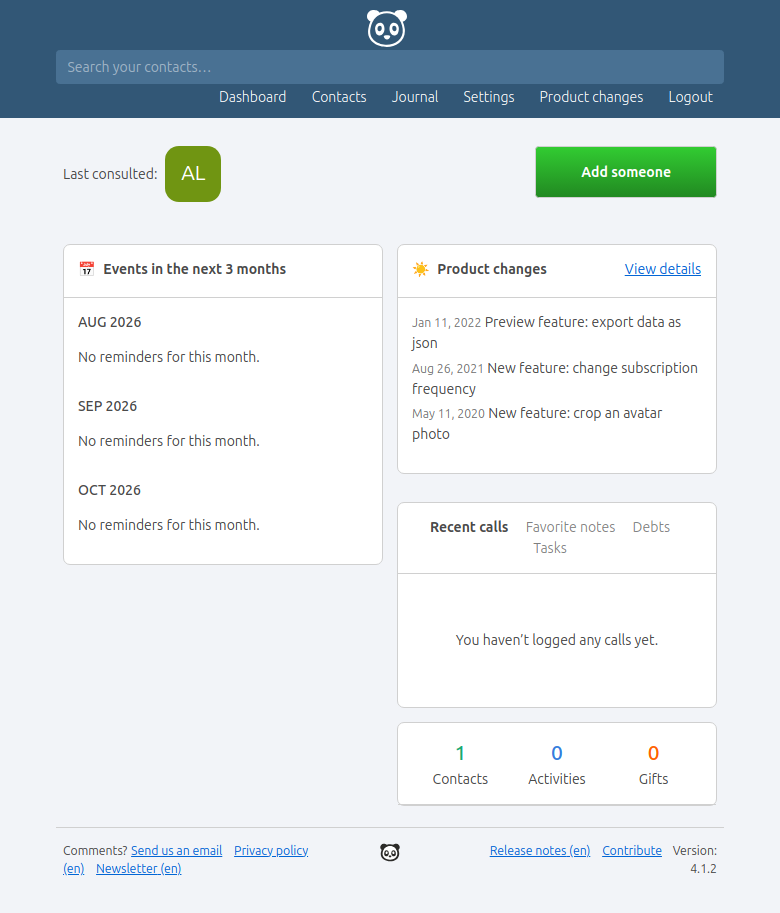The image size is (780, 913).
Task: Switch to the Favorite notes tab
Action: [x=570, y=527]
